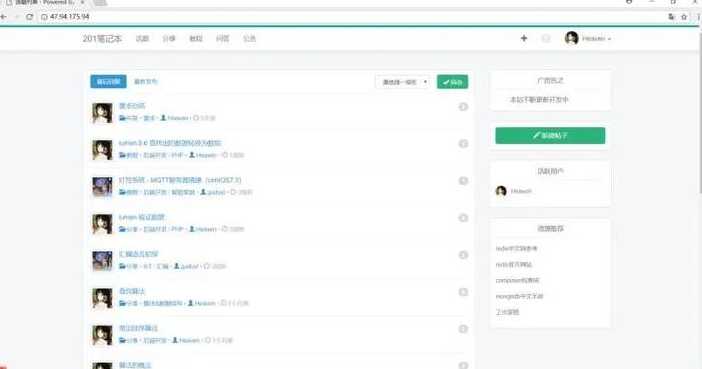Expand the Heaven username dropdown in navbar
The height and width of the screenshot is (369, 702).
[596, 39]
